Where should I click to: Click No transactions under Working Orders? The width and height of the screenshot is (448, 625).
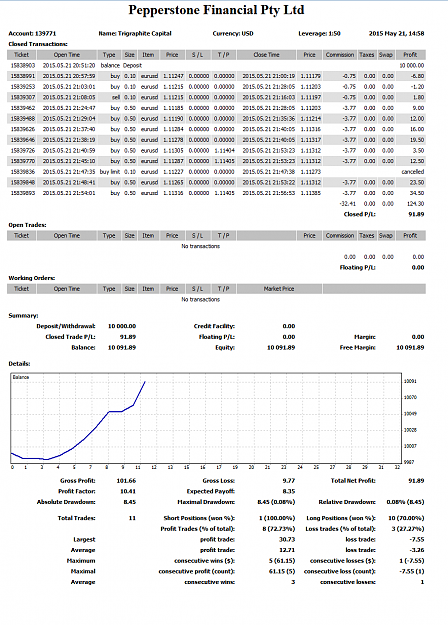pyautogui.click(x=200, y=299)
